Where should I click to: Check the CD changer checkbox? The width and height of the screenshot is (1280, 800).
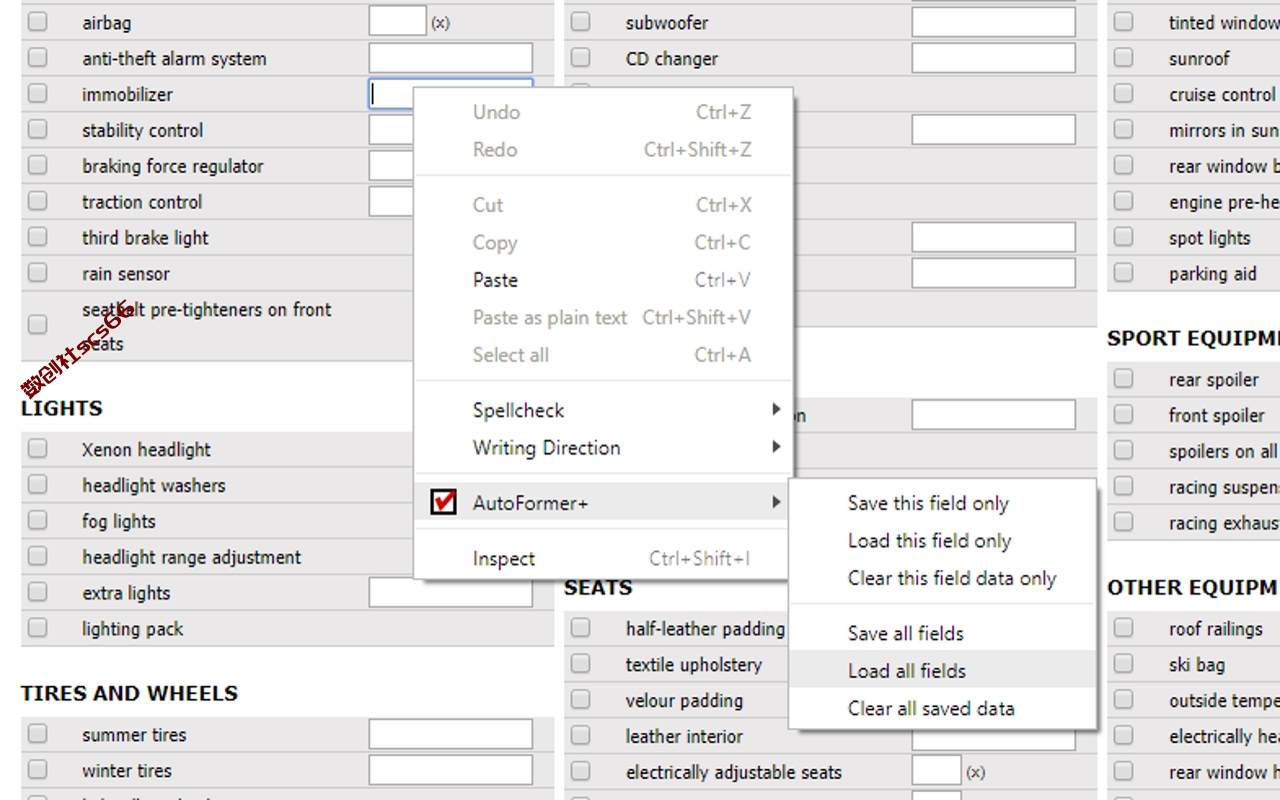click(x=580, y=57)
